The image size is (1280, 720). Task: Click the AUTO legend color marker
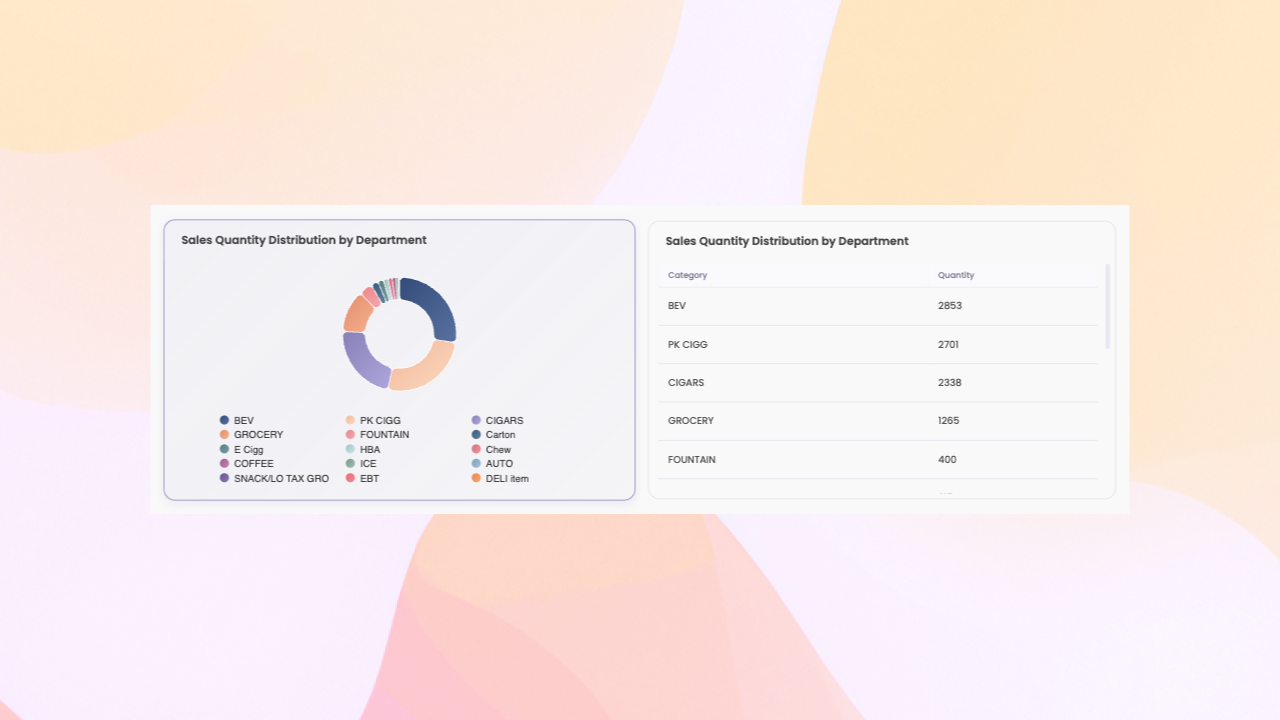(x=475, y=463)
